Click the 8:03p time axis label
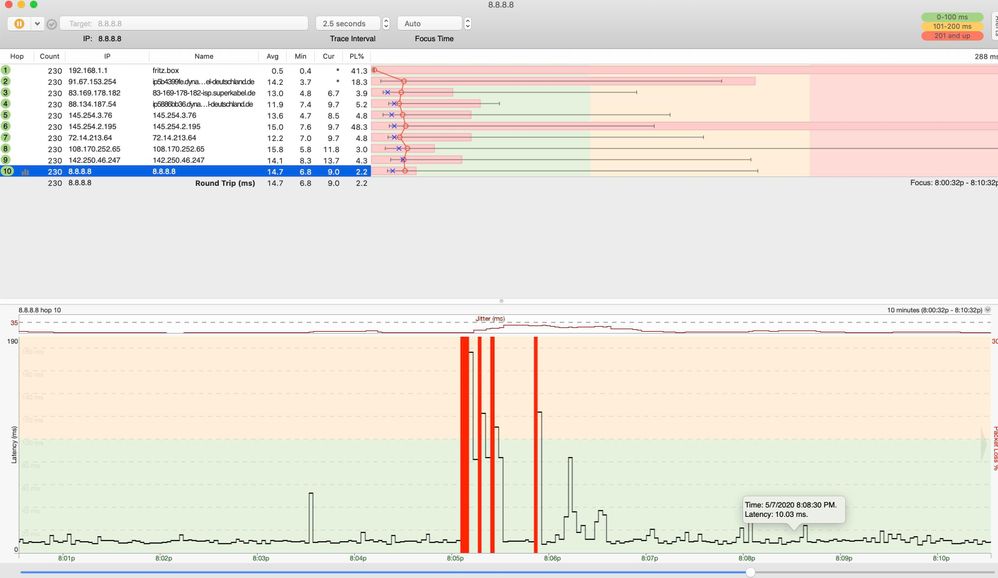The width and height of the screenshot is (998, 578). [x=261, y=558]
